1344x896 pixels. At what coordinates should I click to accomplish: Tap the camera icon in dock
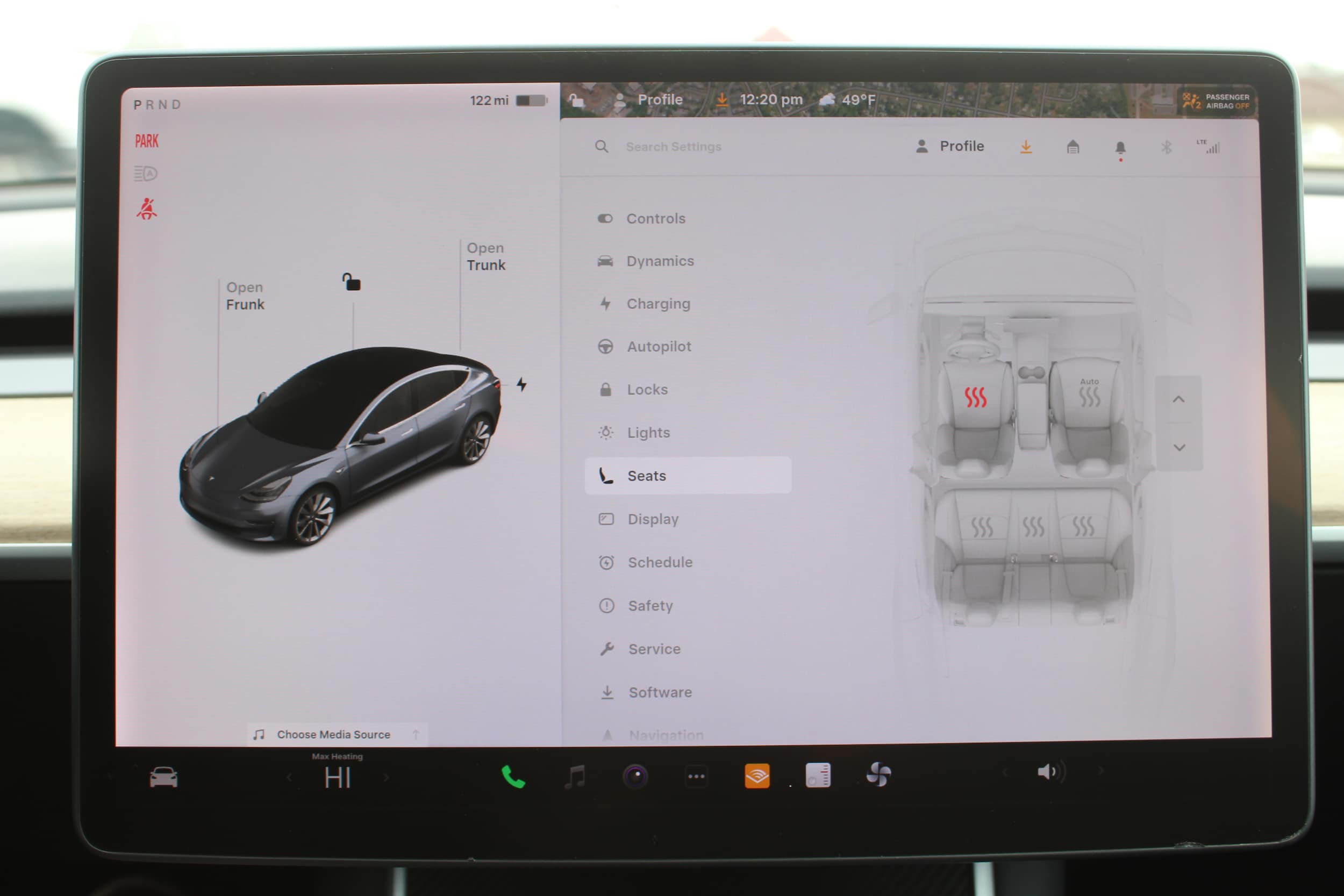coord(635,777)
